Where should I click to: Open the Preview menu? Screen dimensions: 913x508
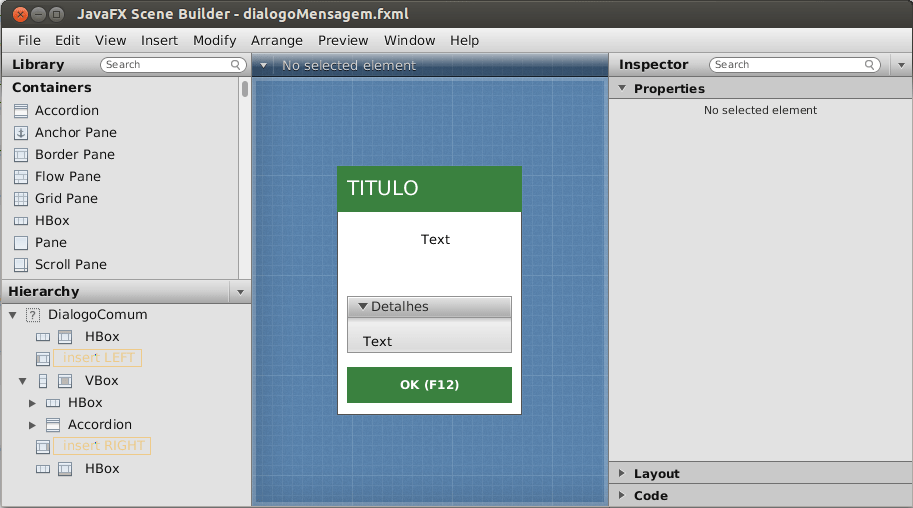(x=343, y=40)
